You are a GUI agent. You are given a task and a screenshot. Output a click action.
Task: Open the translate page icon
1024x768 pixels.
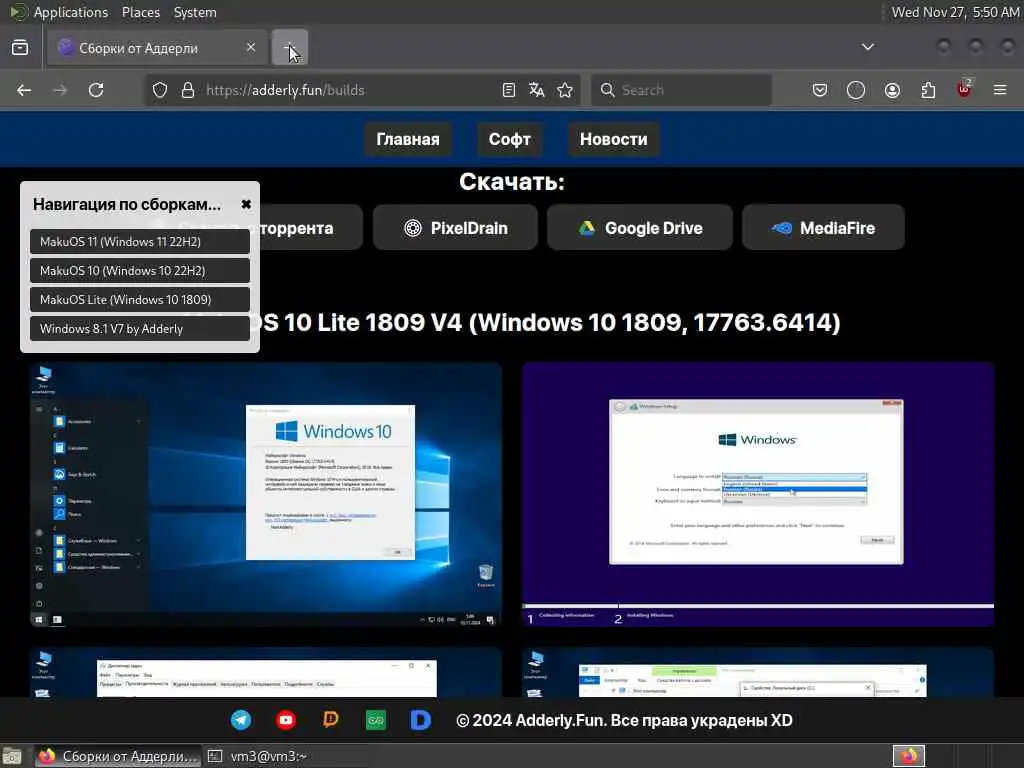click(x=537, y=90)
